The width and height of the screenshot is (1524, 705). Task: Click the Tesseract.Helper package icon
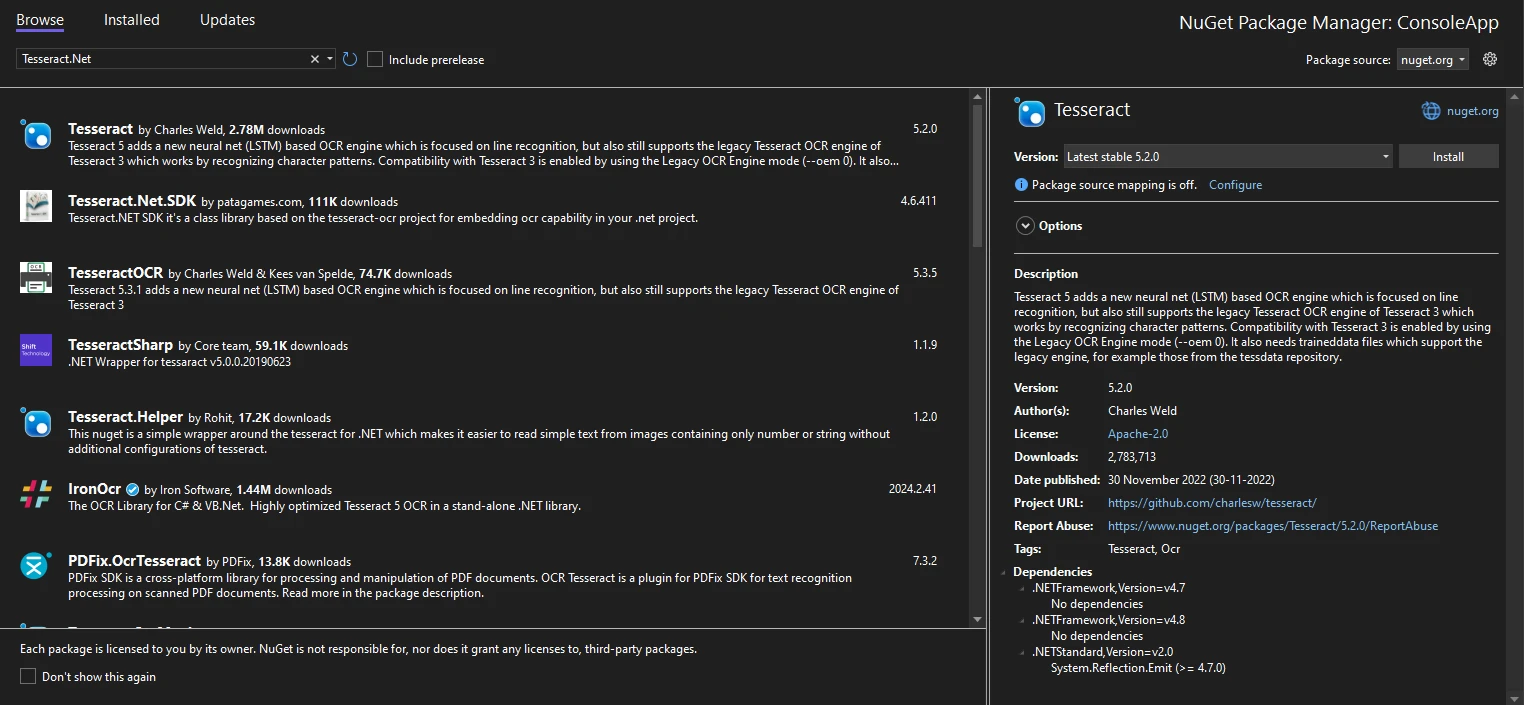(36, 422)
